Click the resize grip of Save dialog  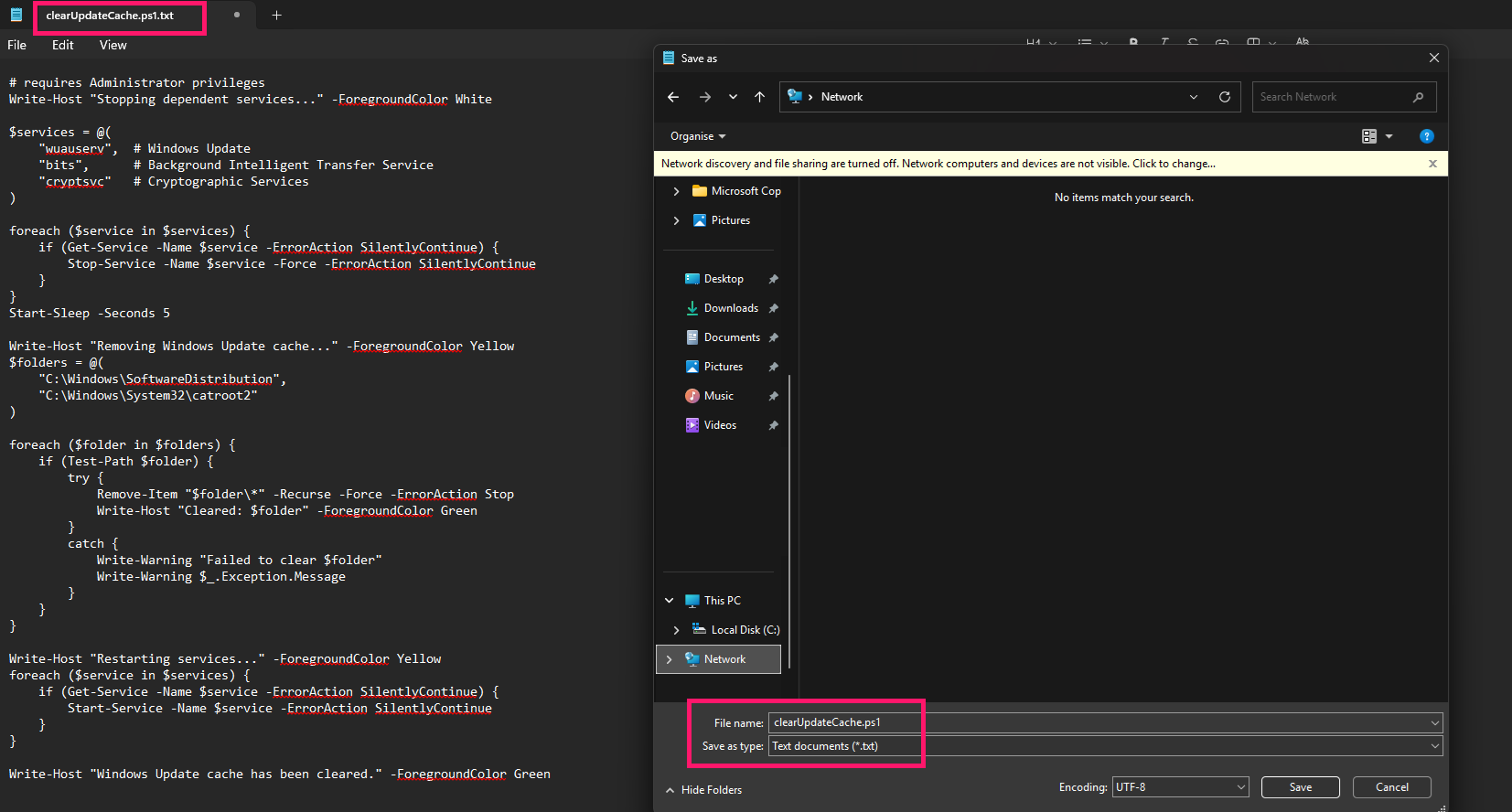click(x=1442, y=807)
